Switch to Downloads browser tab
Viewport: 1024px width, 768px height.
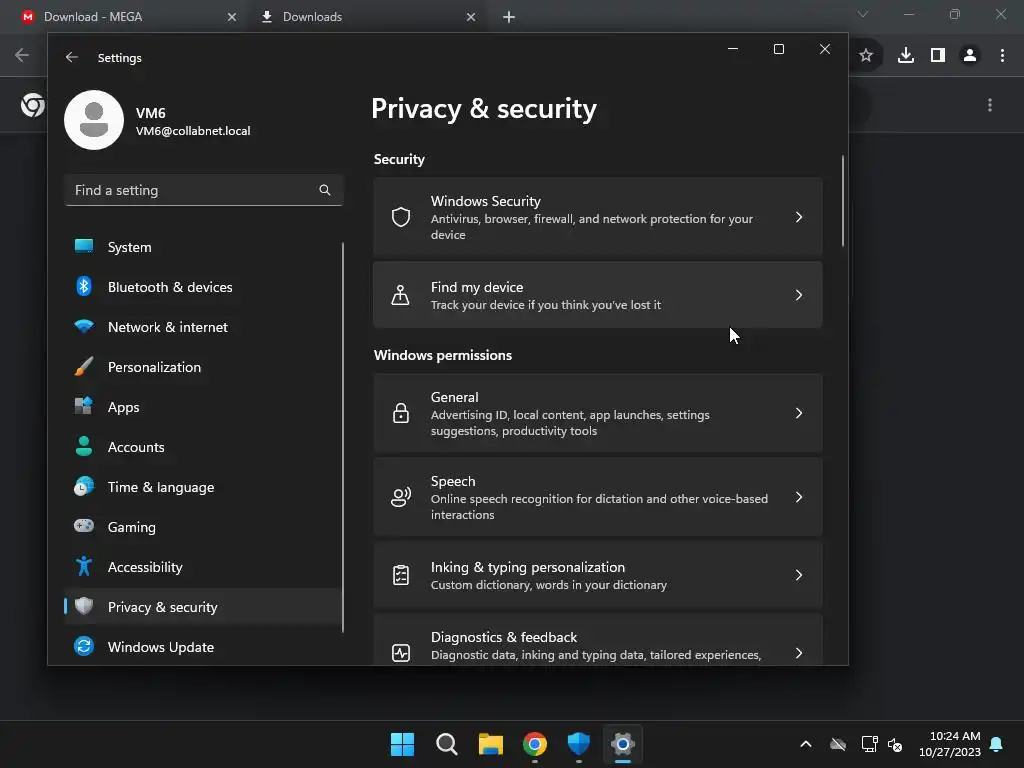(369, 17)
